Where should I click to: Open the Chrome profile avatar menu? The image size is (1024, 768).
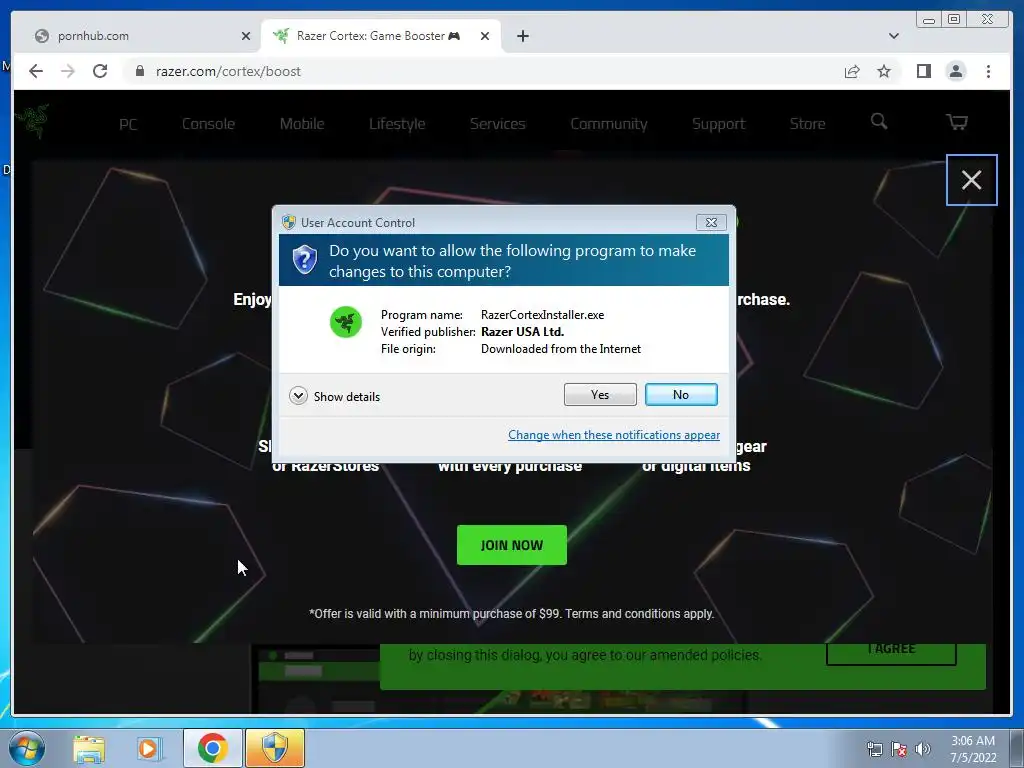[x=955, y=71]
